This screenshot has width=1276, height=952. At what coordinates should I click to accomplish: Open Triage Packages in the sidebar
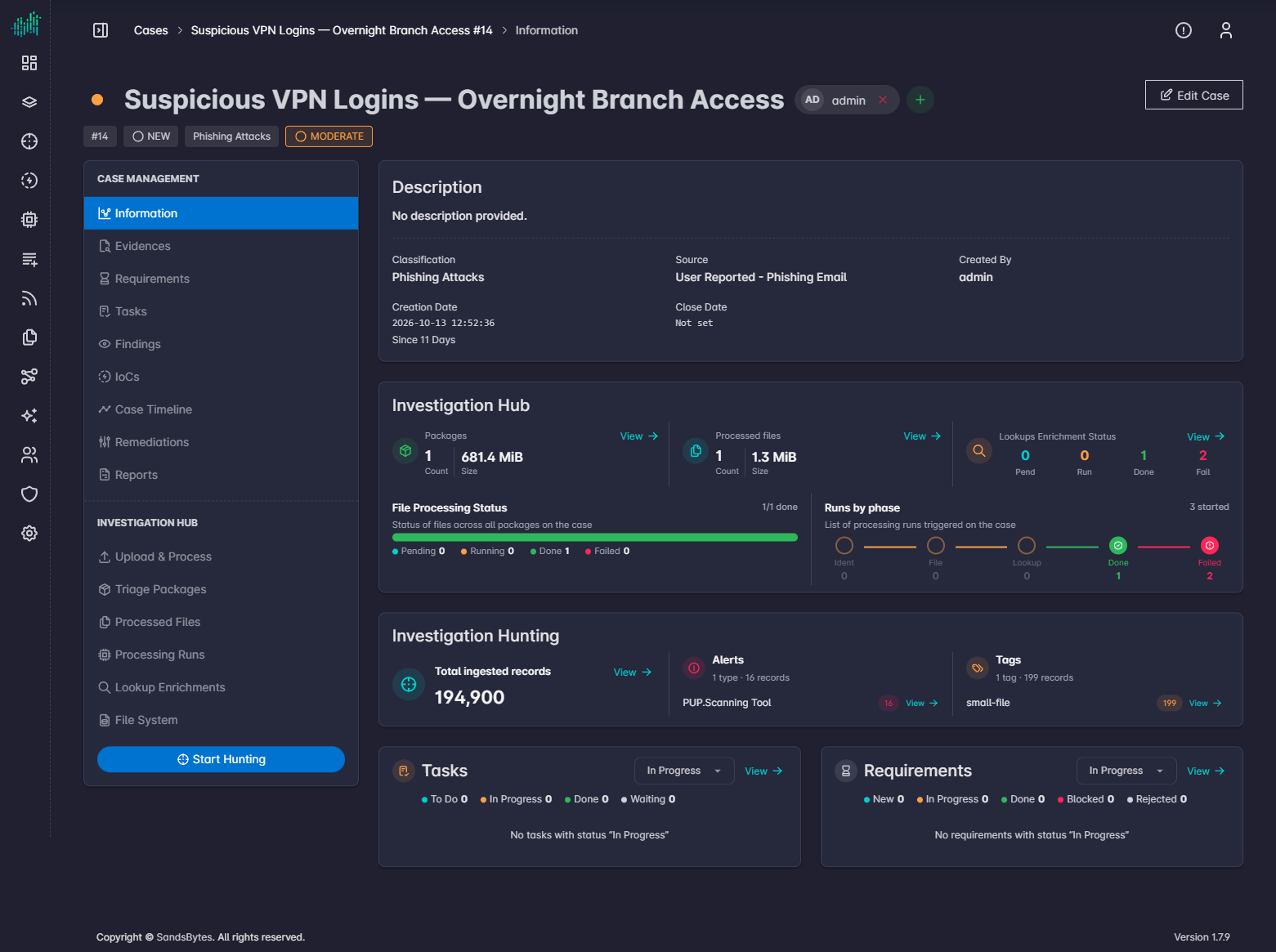point(221,589)
